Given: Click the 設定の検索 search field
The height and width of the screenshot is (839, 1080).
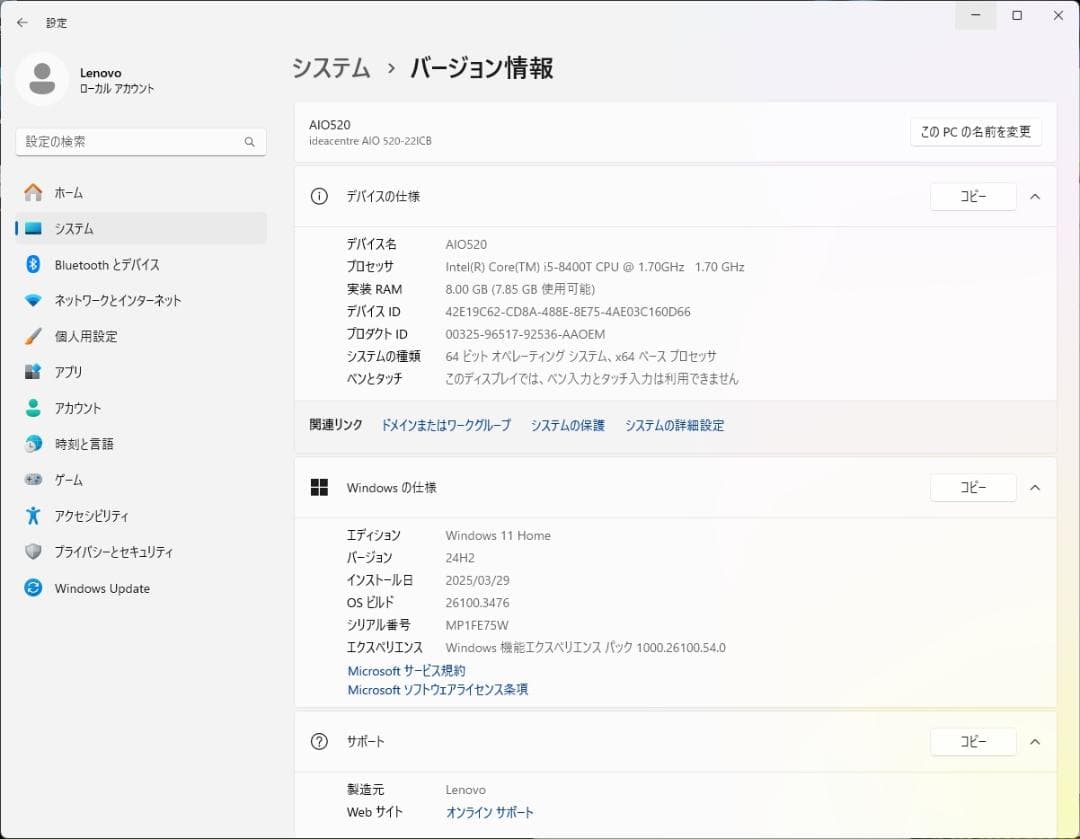Looking at the screenshot, I should tap(140, 142).
